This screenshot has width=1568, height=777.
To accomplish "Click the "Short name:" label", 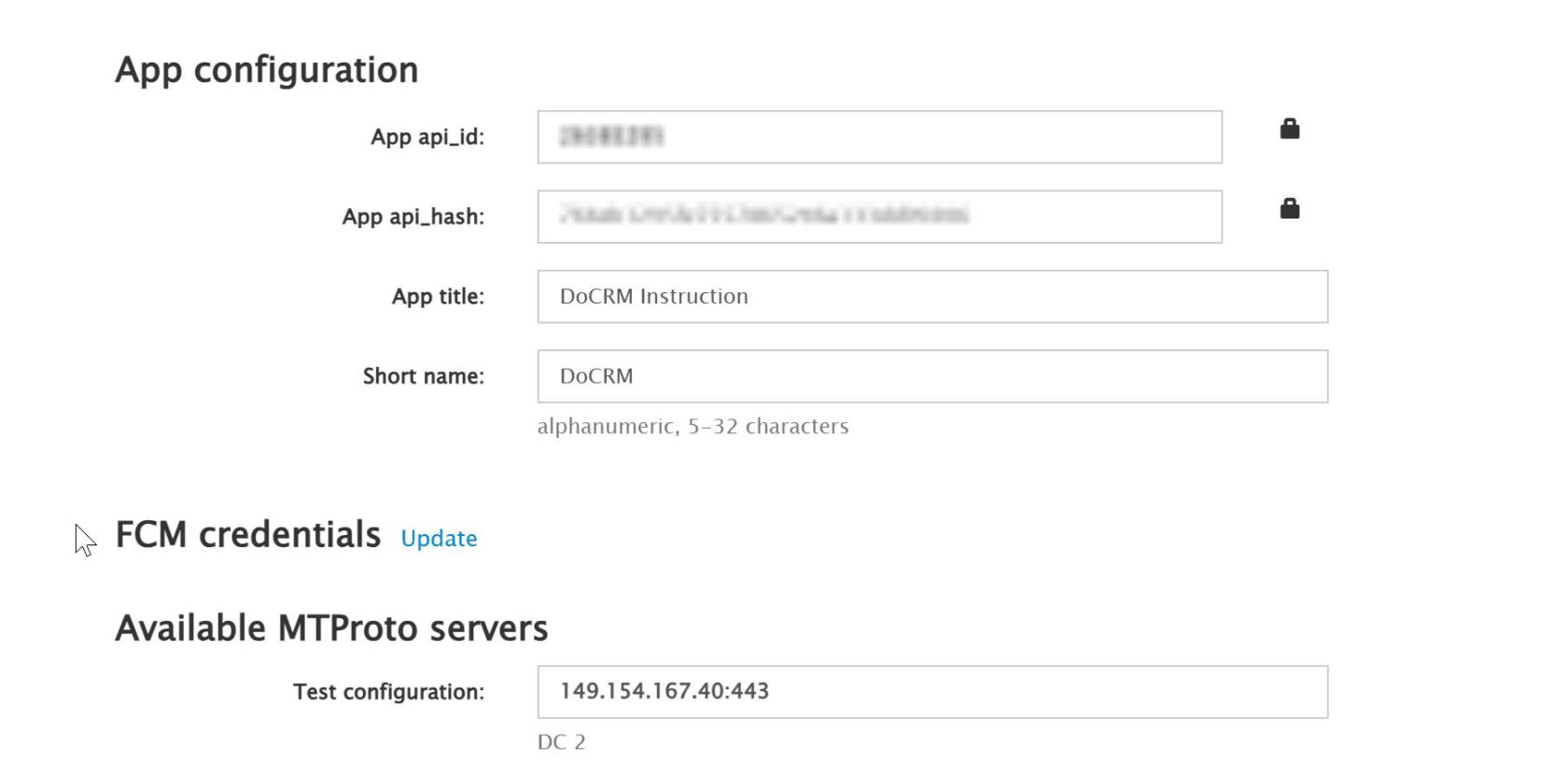I will pos(423,376).
